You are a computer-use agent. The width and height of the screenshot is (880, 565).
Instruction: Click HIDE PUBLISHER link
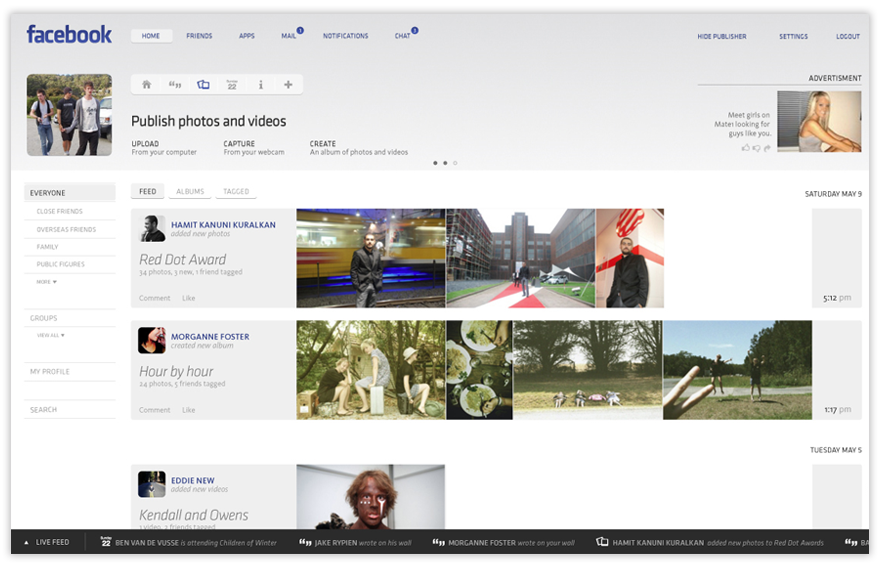(722, 36)
